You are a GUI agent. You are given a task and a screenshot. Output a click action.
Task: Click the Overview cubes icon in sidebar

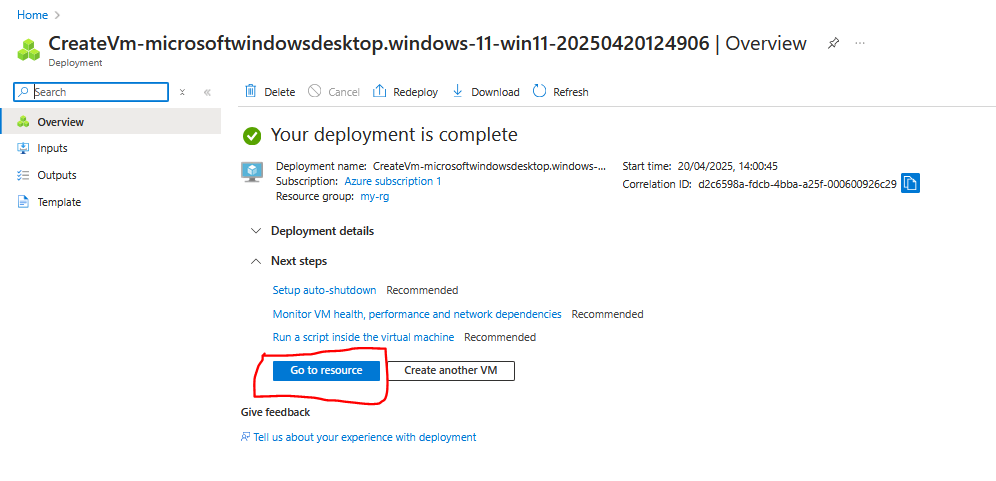(24, 122)
